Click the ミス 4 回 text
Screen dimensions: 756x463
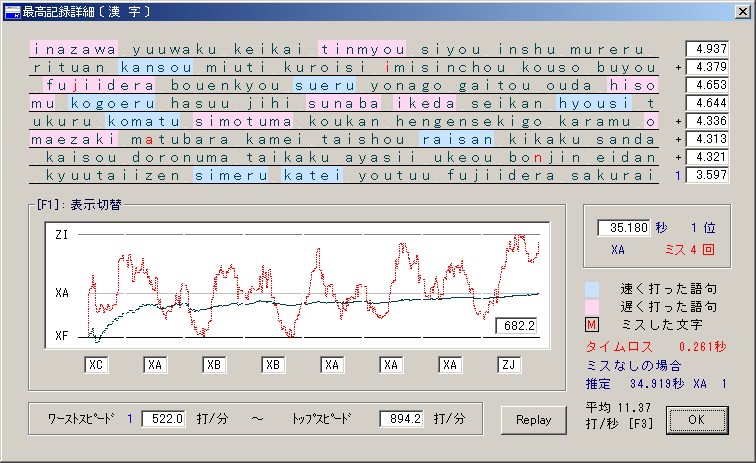[x=689, y=250]
